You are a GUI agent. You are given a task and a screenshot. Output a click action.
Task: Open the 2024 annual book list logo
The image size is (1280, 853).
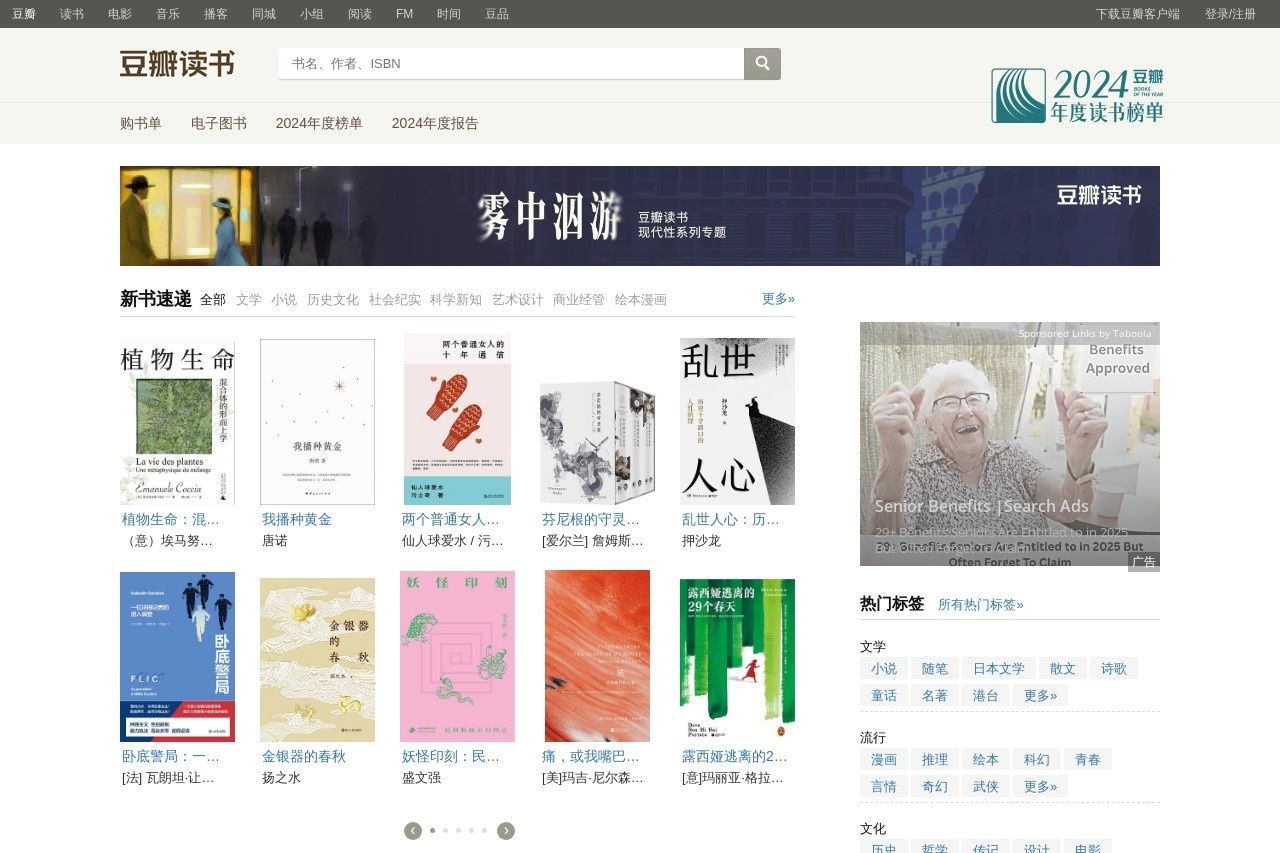(x=1077, y=96)
